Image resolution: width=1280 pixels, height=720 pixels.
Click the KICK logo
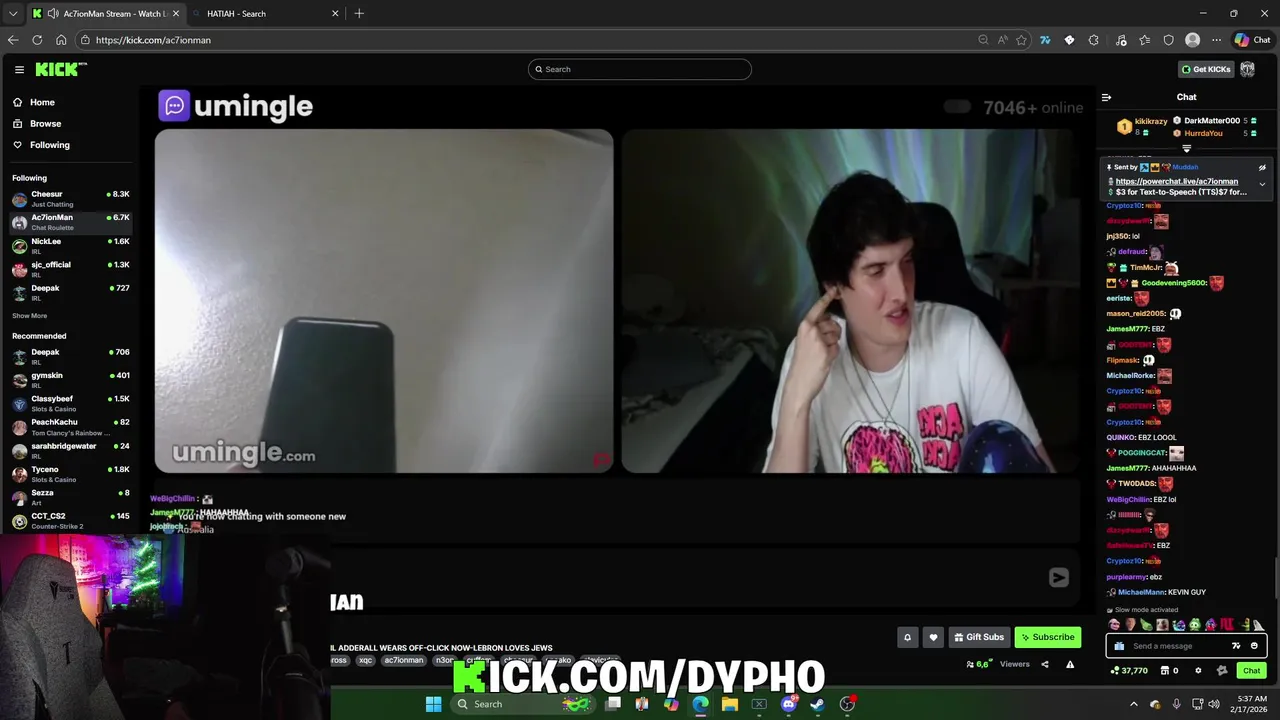pos(61,69)
